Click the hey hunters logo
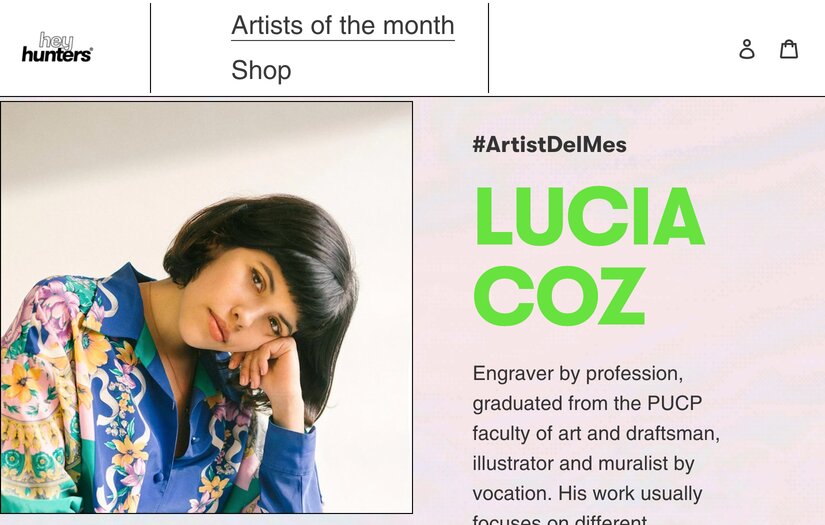This screenshot has width=825, height=525. point(57,48)
